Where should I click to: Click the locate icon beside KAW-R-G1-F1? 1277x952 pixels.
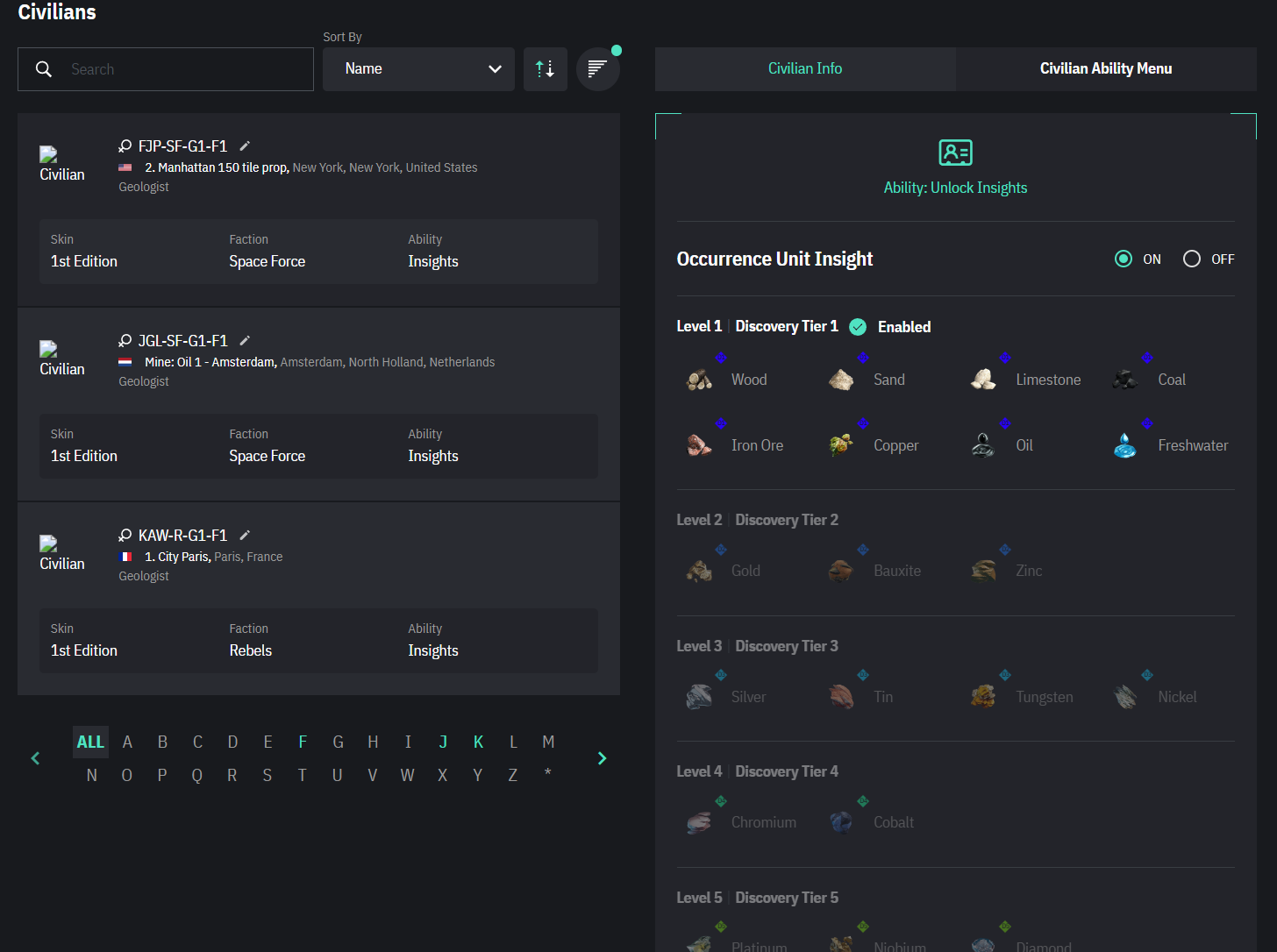pos(125,536)
